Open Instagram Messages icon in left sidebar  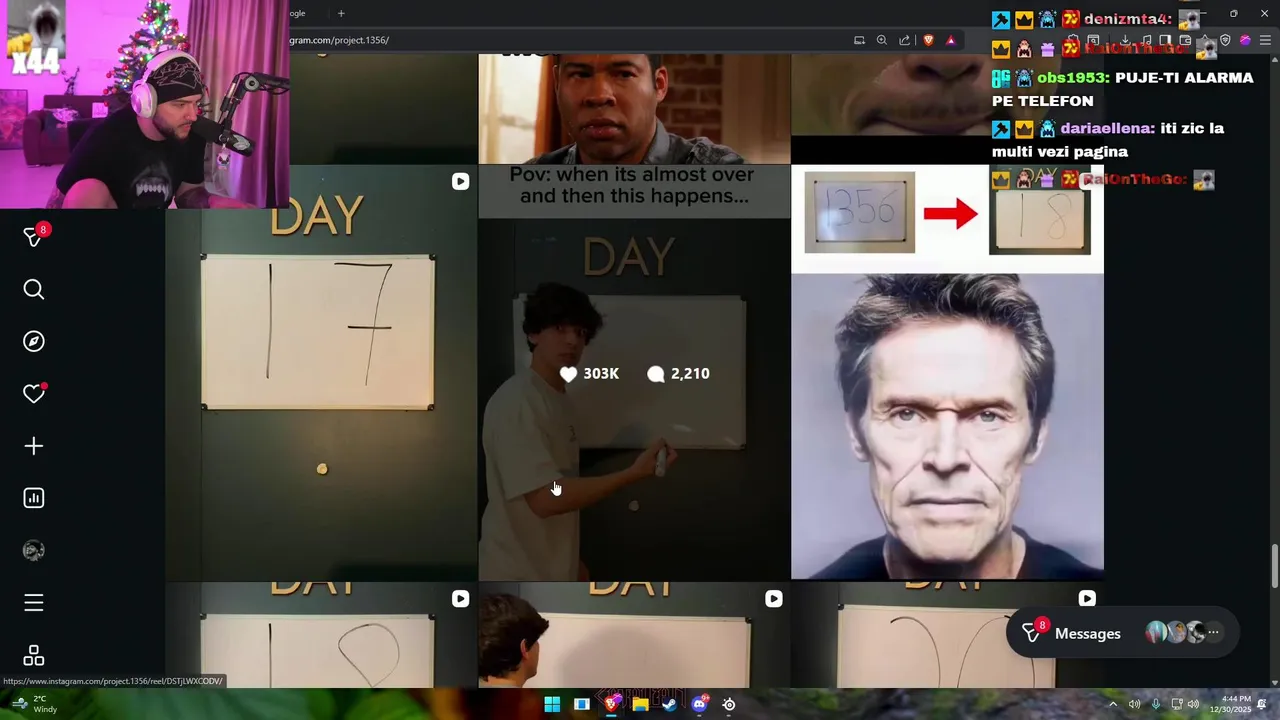point(34,236)
